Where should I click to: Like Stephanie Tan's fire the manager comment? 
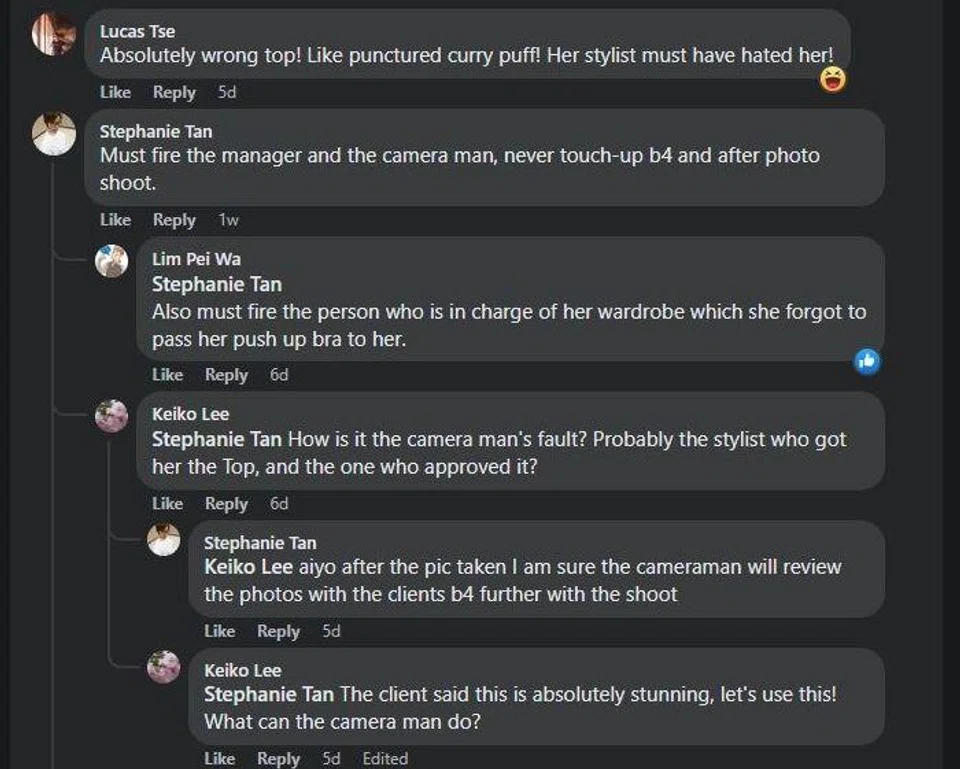click(x=115, y=220)
